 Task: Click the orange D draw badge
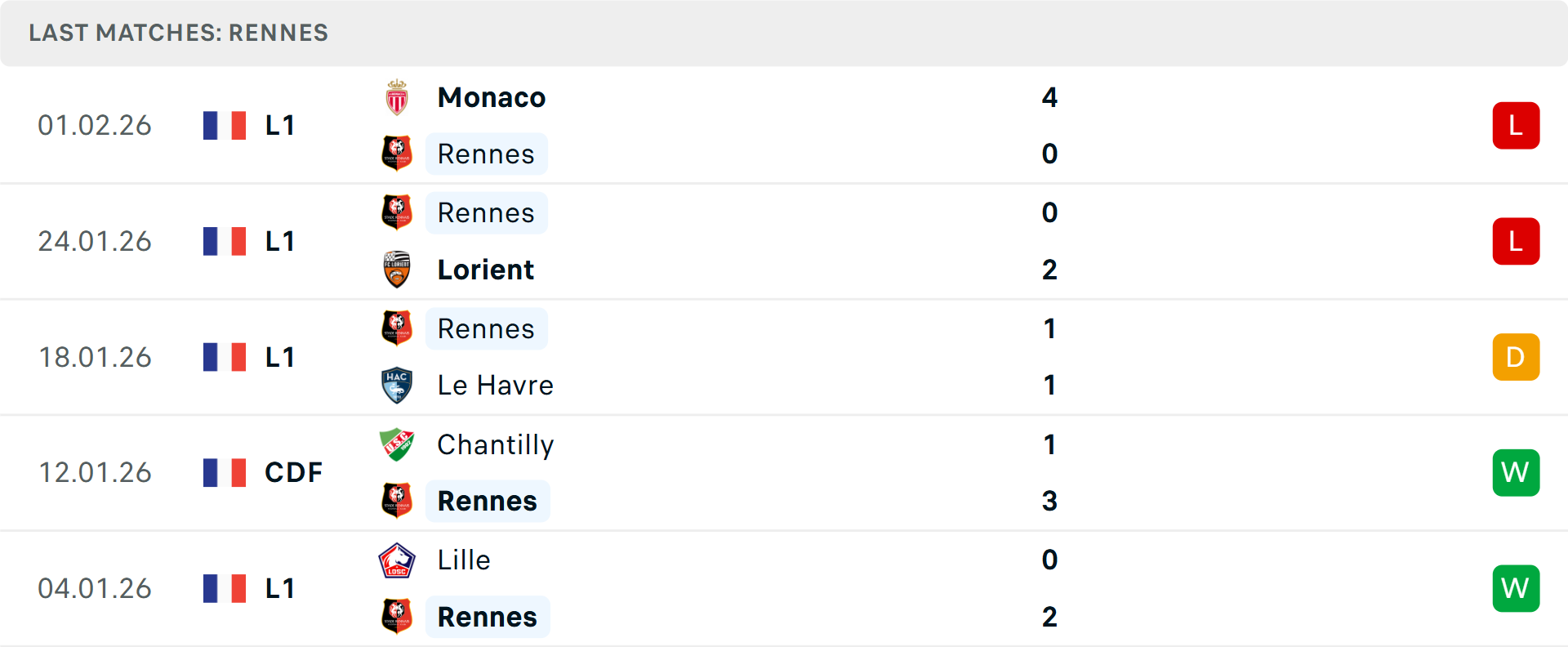(x=1516, y=357)
